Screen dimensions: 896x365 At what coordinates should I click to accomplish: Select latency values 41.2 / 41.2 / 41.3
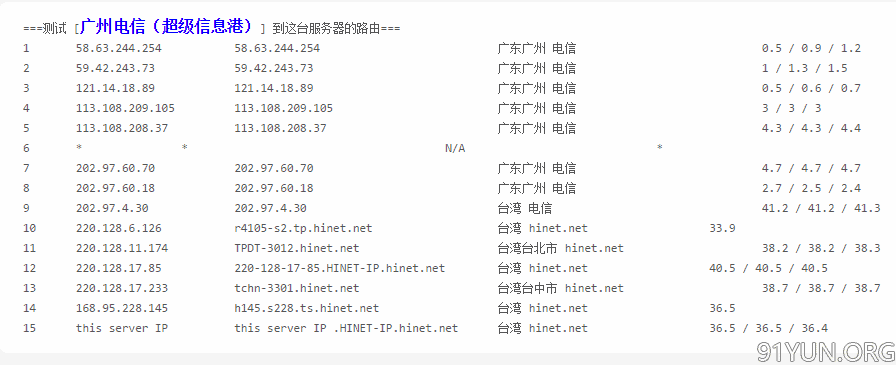click(821, 208)
